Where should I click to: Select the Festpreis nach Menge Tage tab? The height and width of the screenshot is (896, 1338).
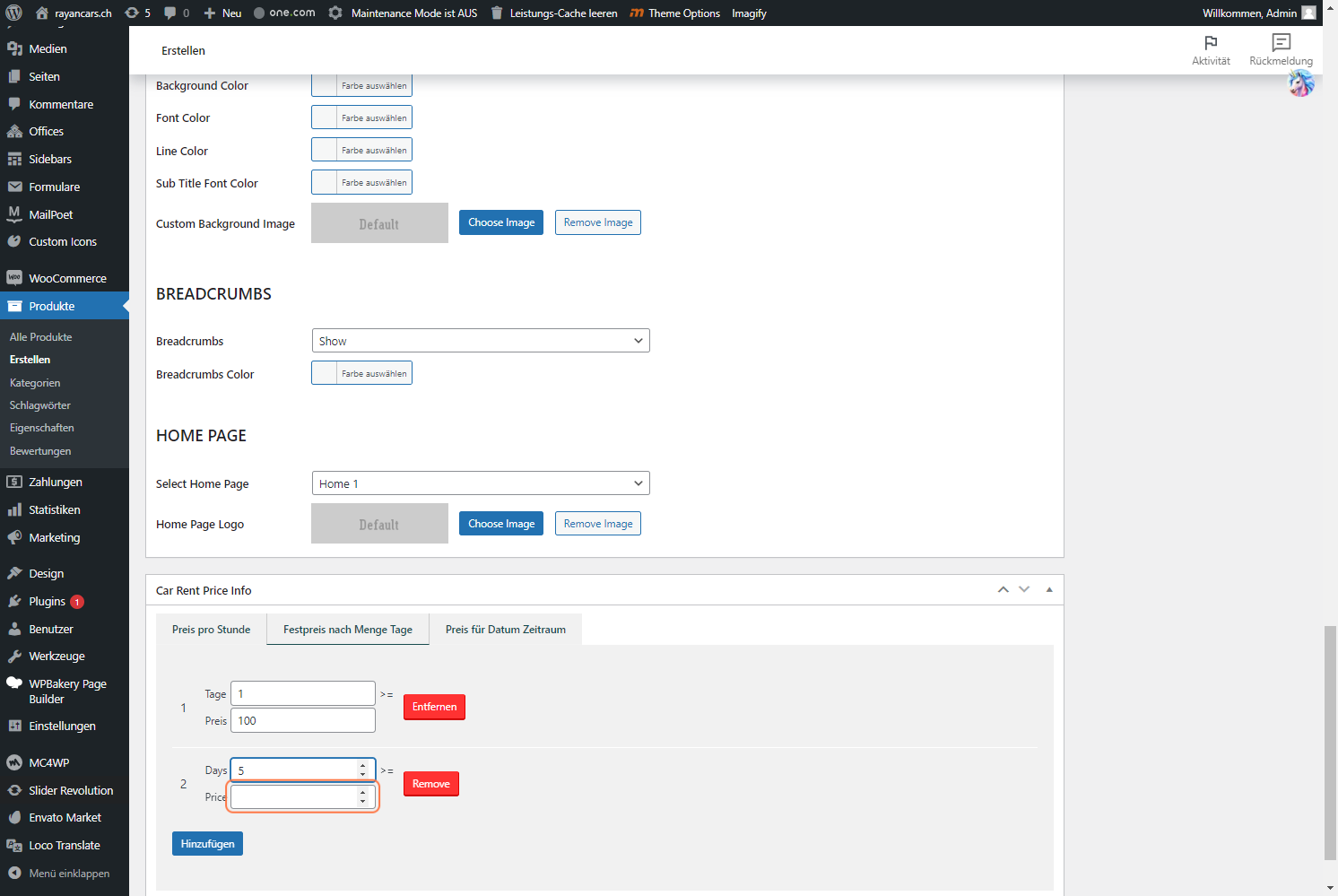point(348,630)
